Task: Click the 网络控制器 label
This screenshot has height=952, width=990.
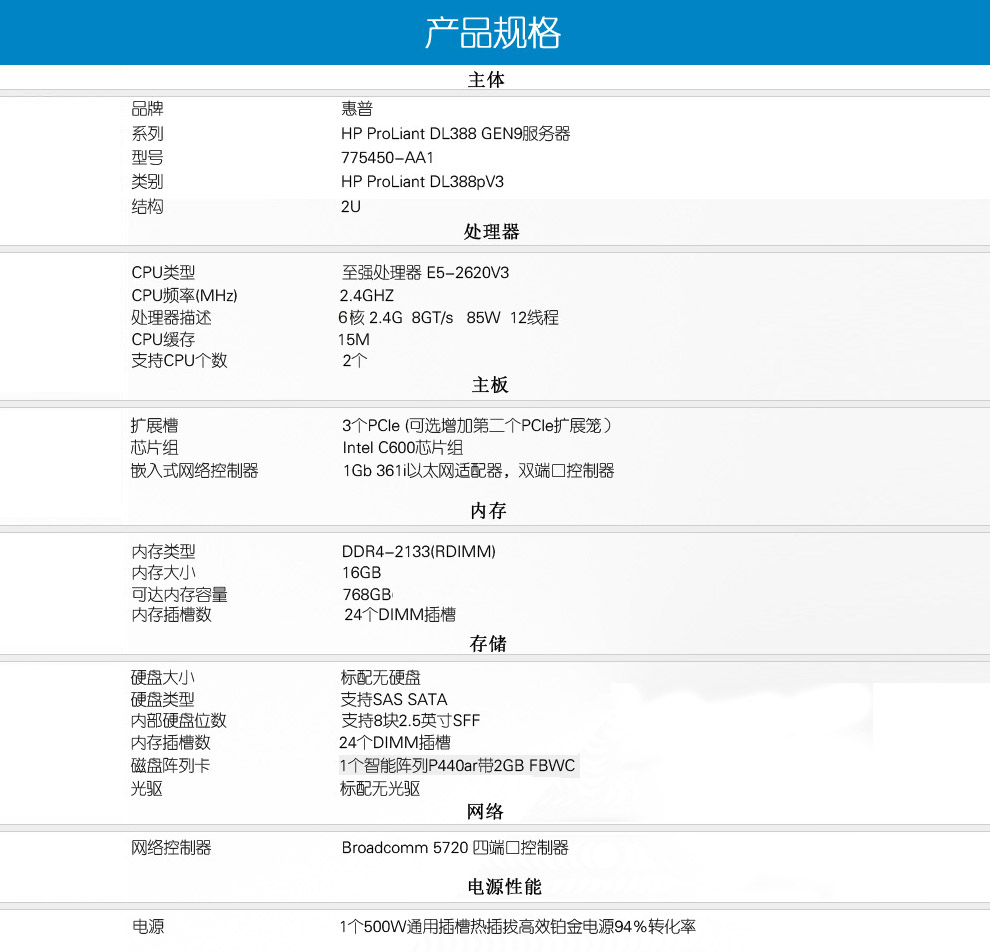Action: pyautogui.click(x=171, y=848)
